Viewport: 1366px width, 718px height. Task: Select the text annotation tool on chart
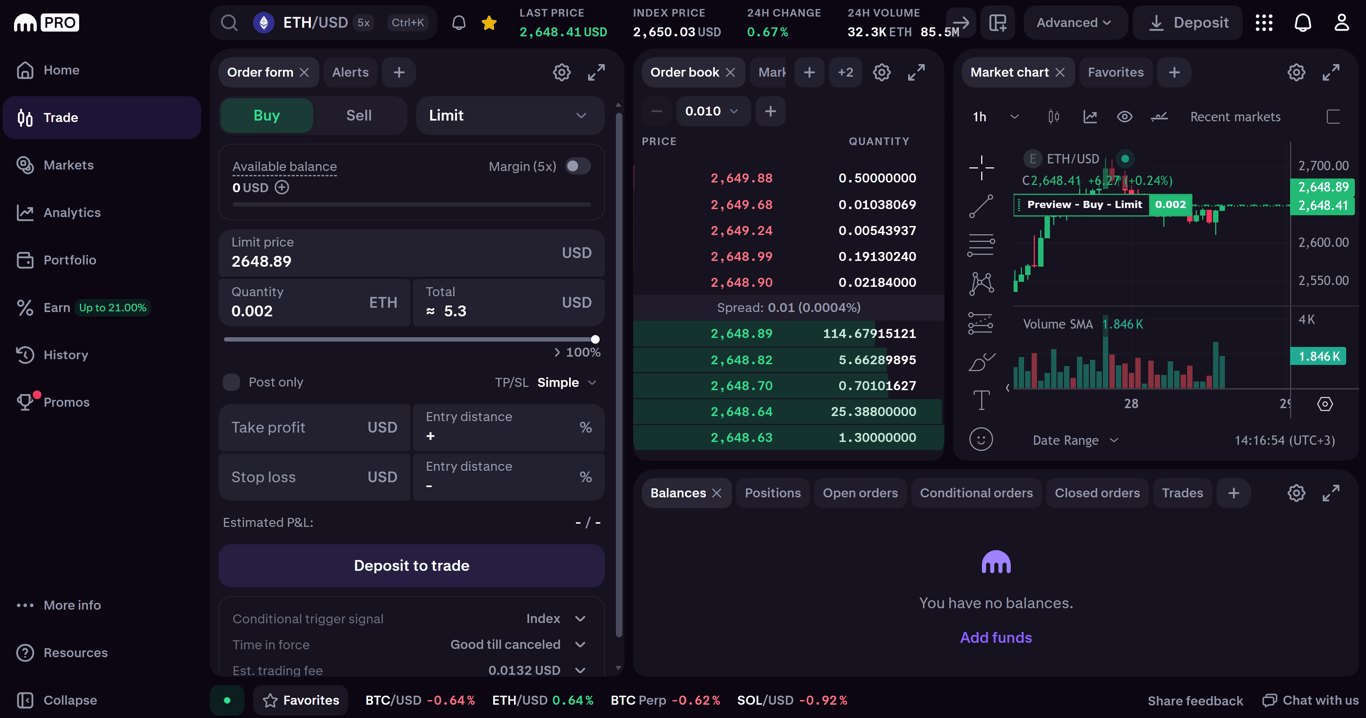point(981,401)
